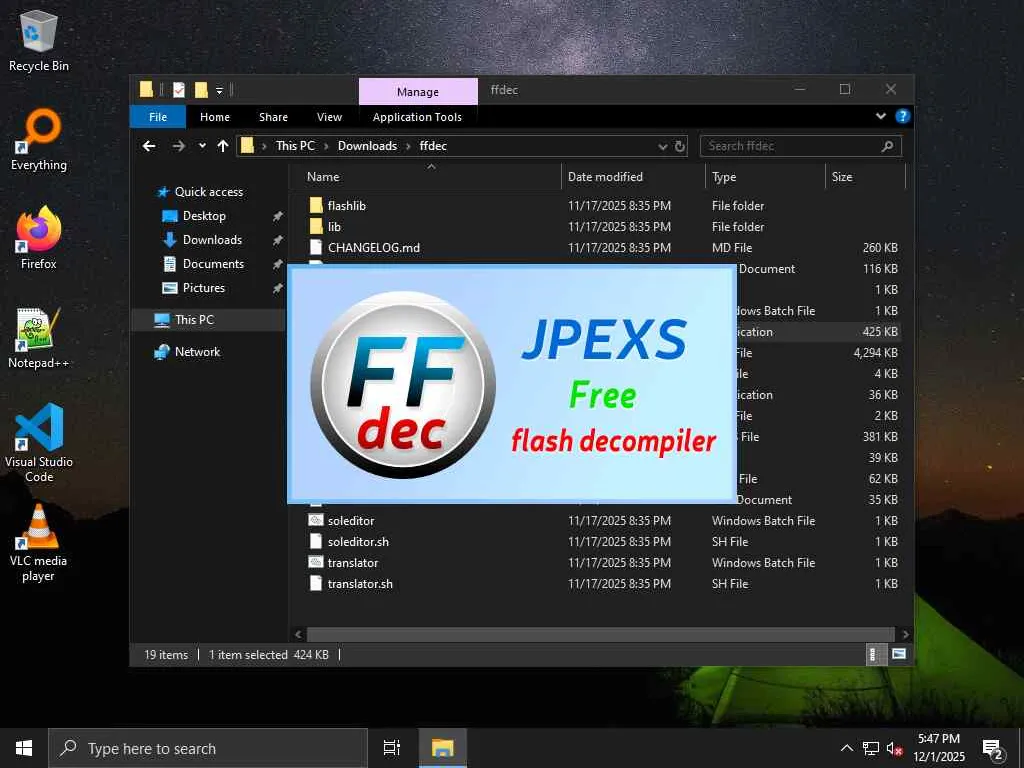Click Downloads in address breadcrumb
Screen dimensions: 1024x768
[x=367, y=146]
